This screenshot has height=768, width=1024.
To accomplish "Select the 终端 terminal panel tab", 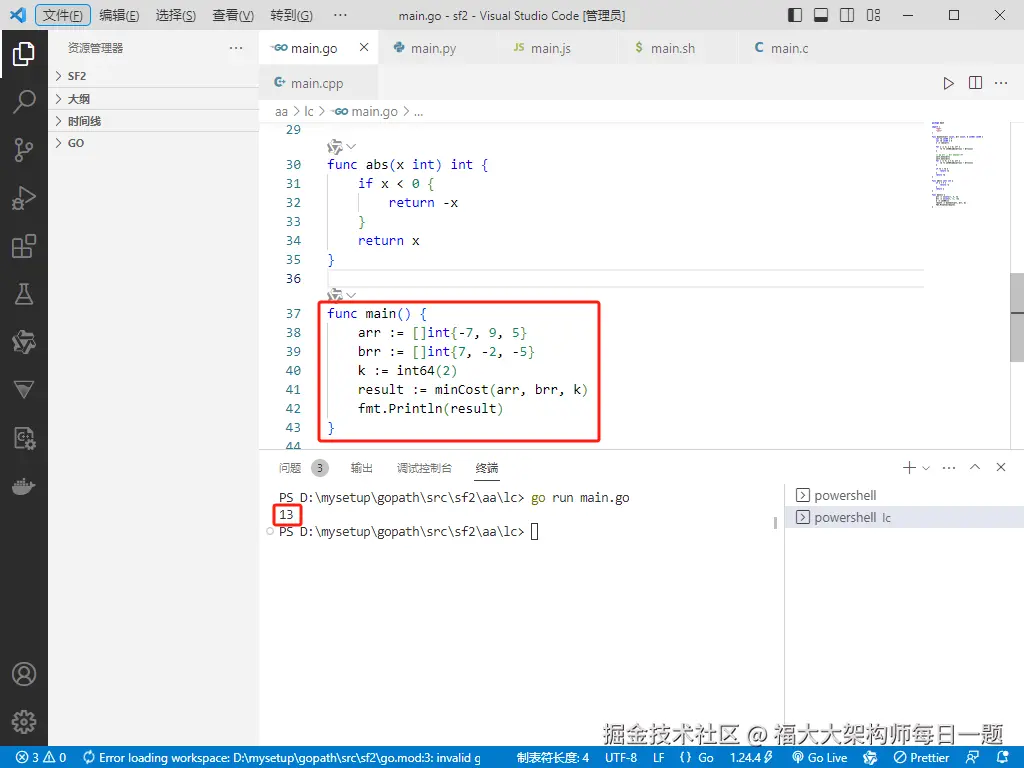I will coord(487,468).
